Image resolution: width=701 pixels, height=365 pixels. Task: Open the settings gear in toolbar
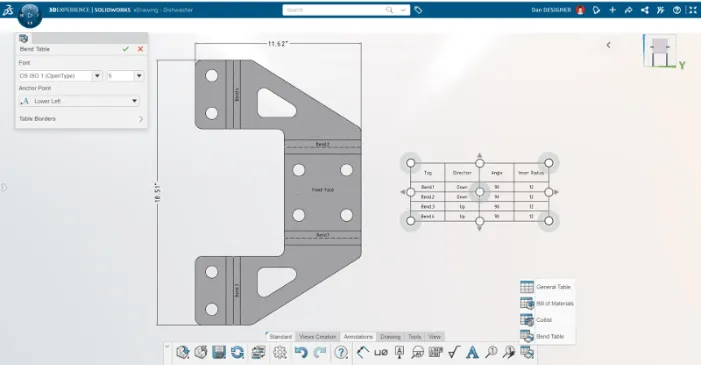coord(280,352)
